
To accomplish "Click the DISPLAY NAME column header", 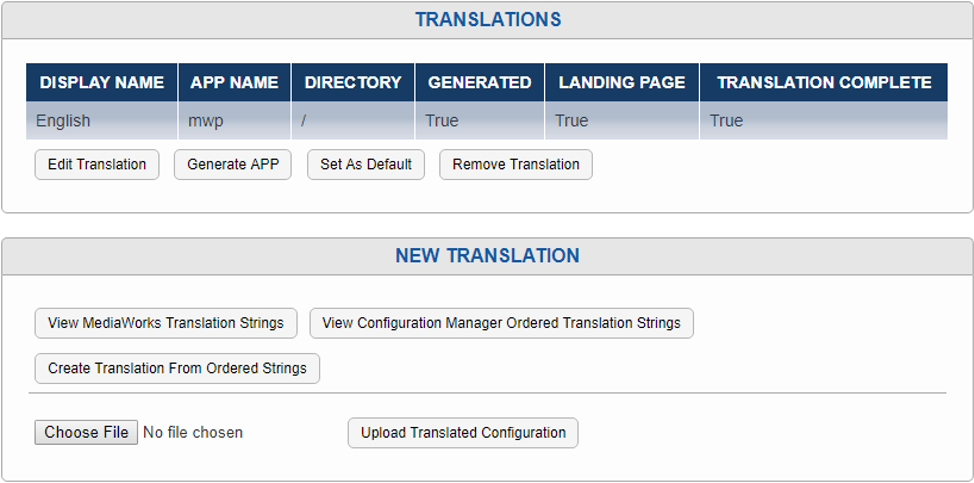I will [x=102, y=83].
